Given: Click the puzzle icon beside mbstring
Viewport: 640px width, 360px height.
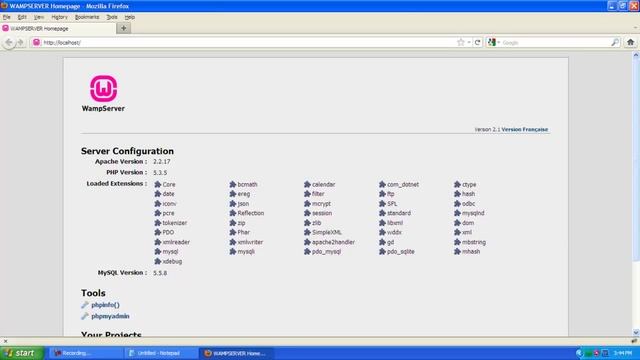Looking at the screenshot, I should tap(458, 242).
